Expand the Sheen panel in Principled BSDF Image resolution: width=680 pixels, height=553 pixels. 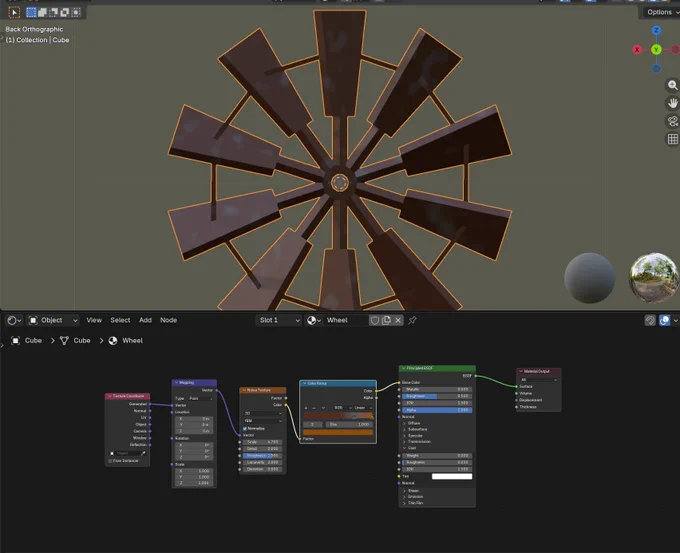tap(405, 491)
